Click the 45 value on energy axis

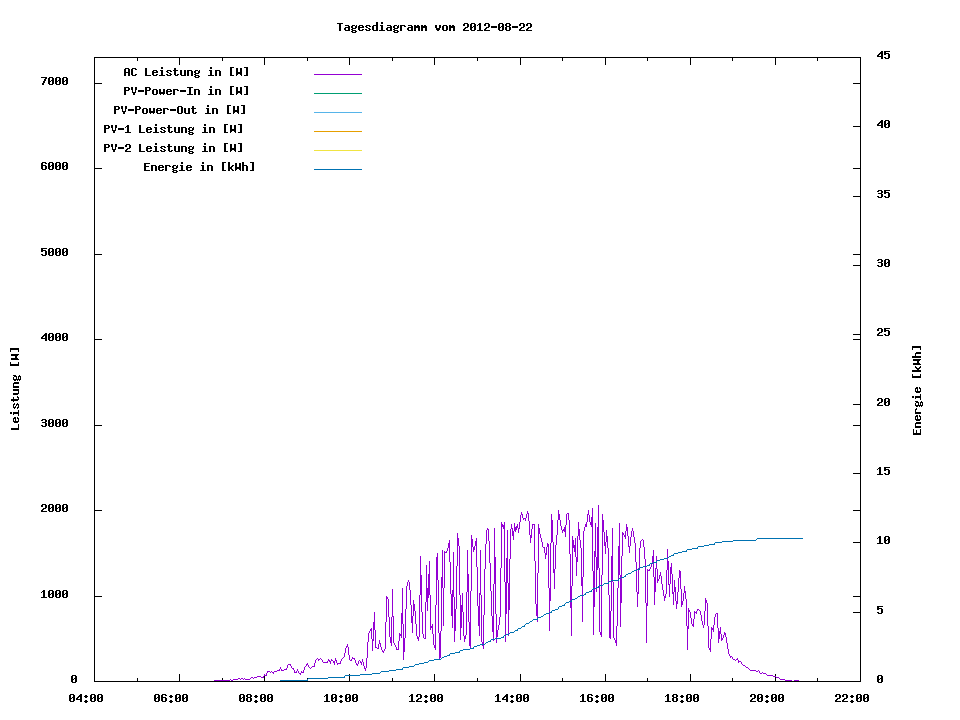[x=883, y=55]
